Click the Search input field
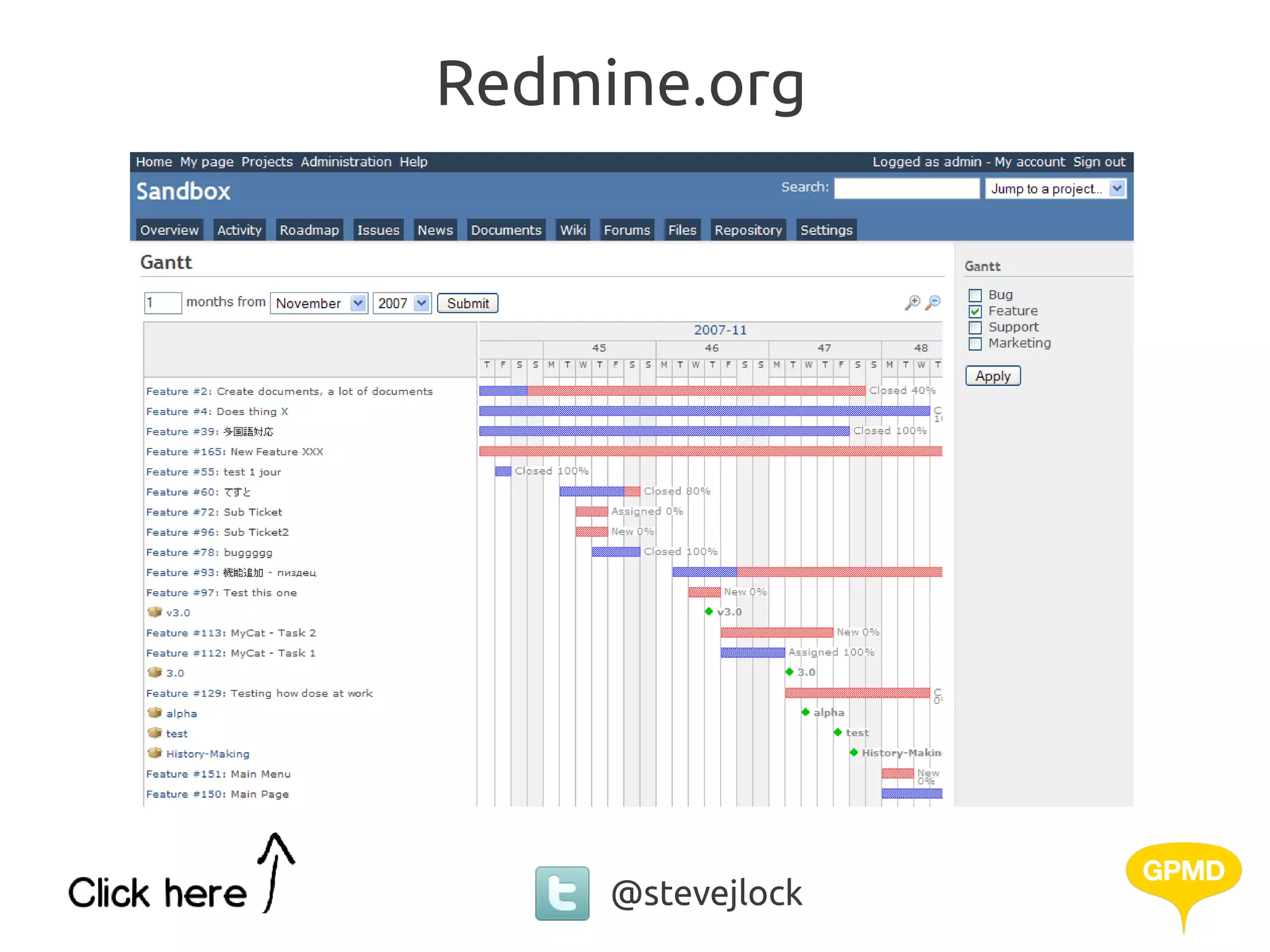 pyautogui.click(x=907, y=189)
